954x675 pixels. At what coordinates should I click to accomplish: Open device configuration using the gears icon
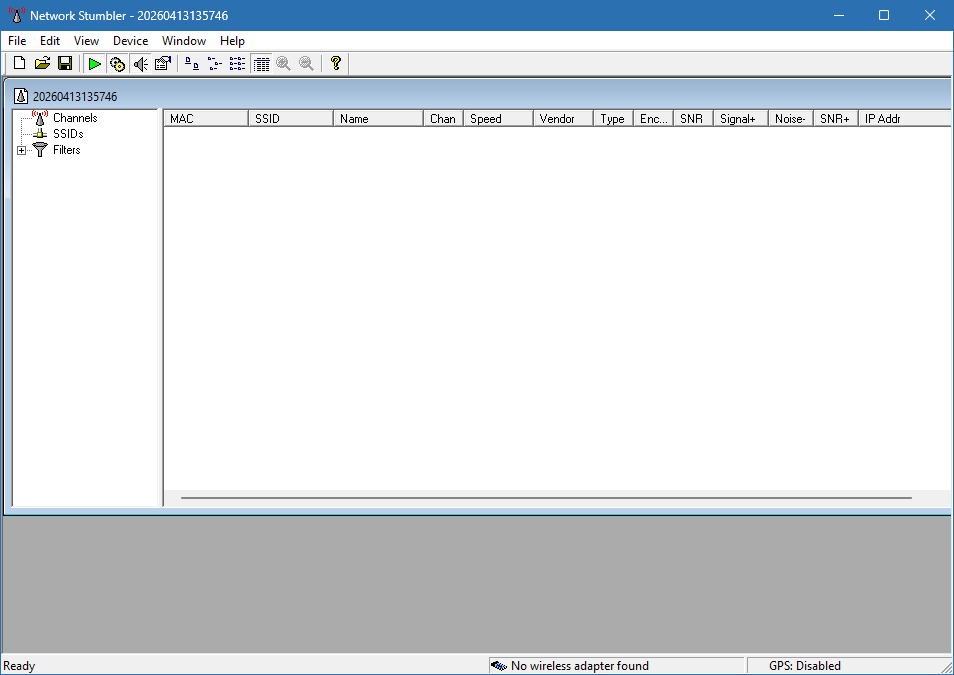117,63
